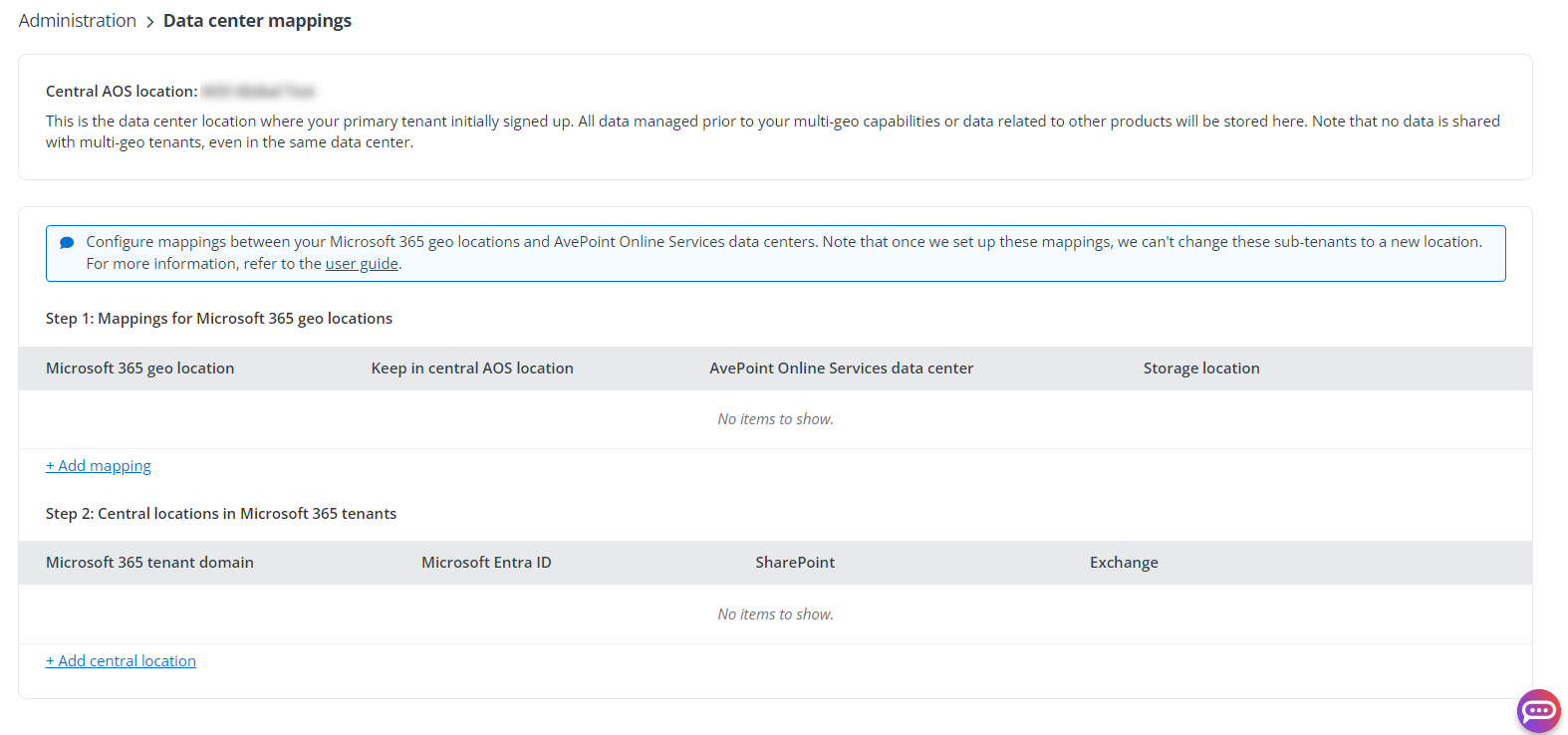This screenshot has width=1568, height=735.
Task: Click the Exchange column header
Action: tap(1124, 563)
